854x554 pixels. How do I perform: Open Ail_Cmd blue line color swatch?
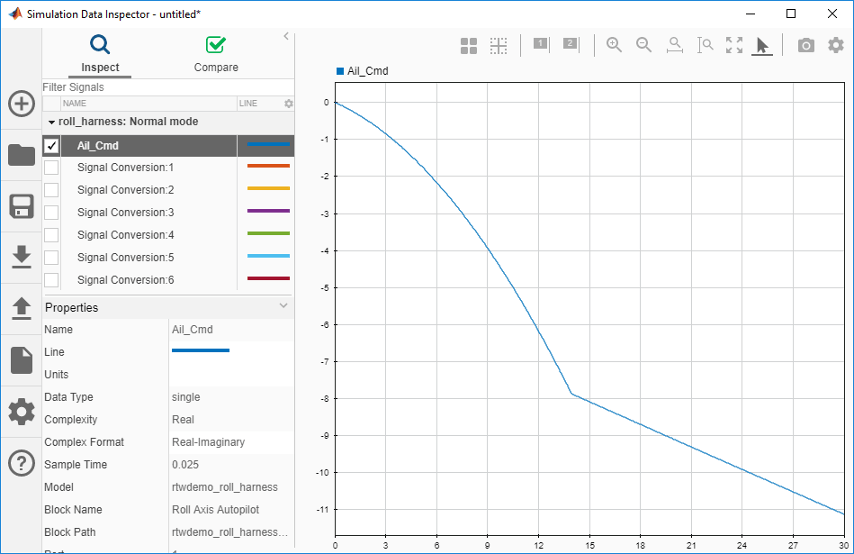point(268,145)
